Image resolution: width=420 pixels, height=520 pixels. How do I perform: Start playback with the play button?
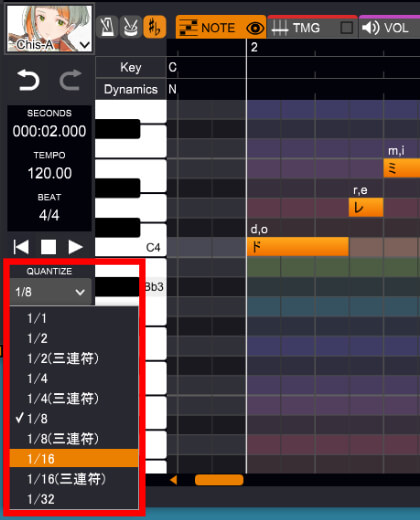pos(75,247)
